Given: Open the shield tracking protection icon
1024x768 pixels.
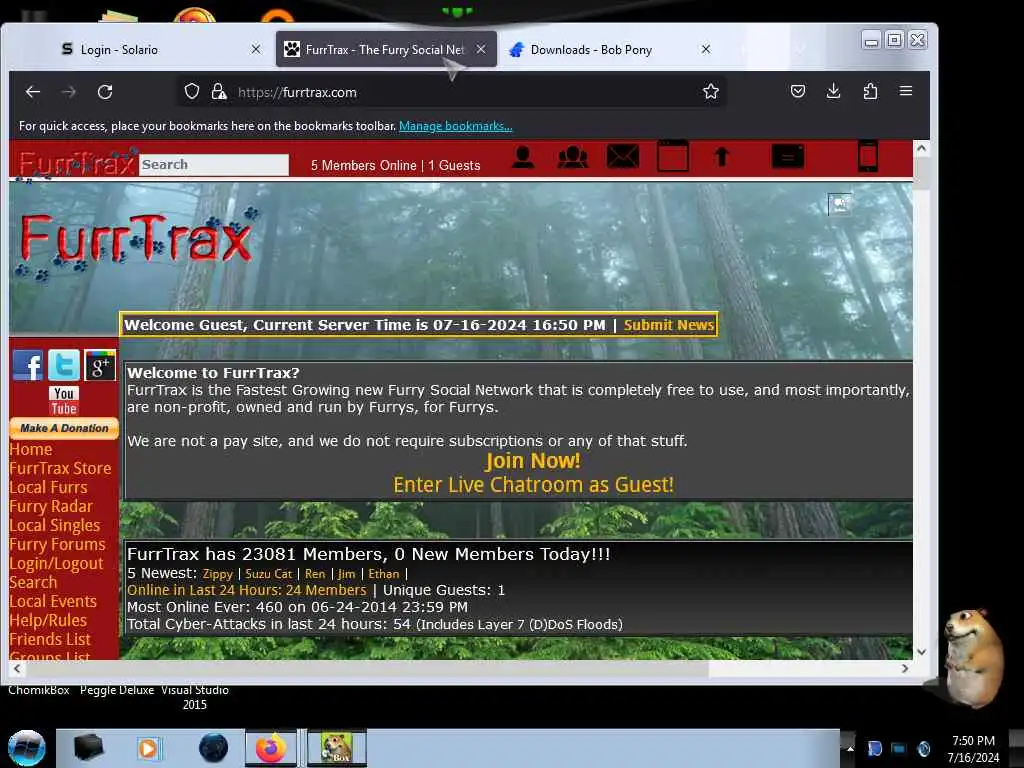Looking at the screenshot, I should tap(191, 91).
